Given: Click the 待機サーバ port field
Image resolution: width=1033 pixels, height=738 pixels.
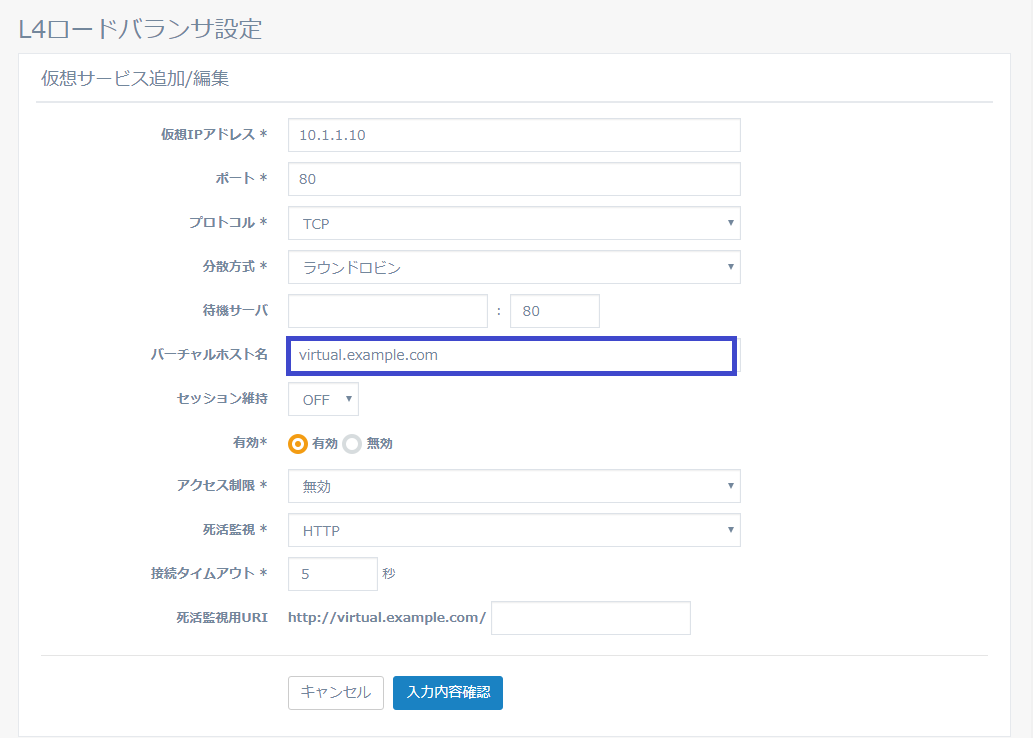Looking at the screenshot, I should tap(554, 311).
